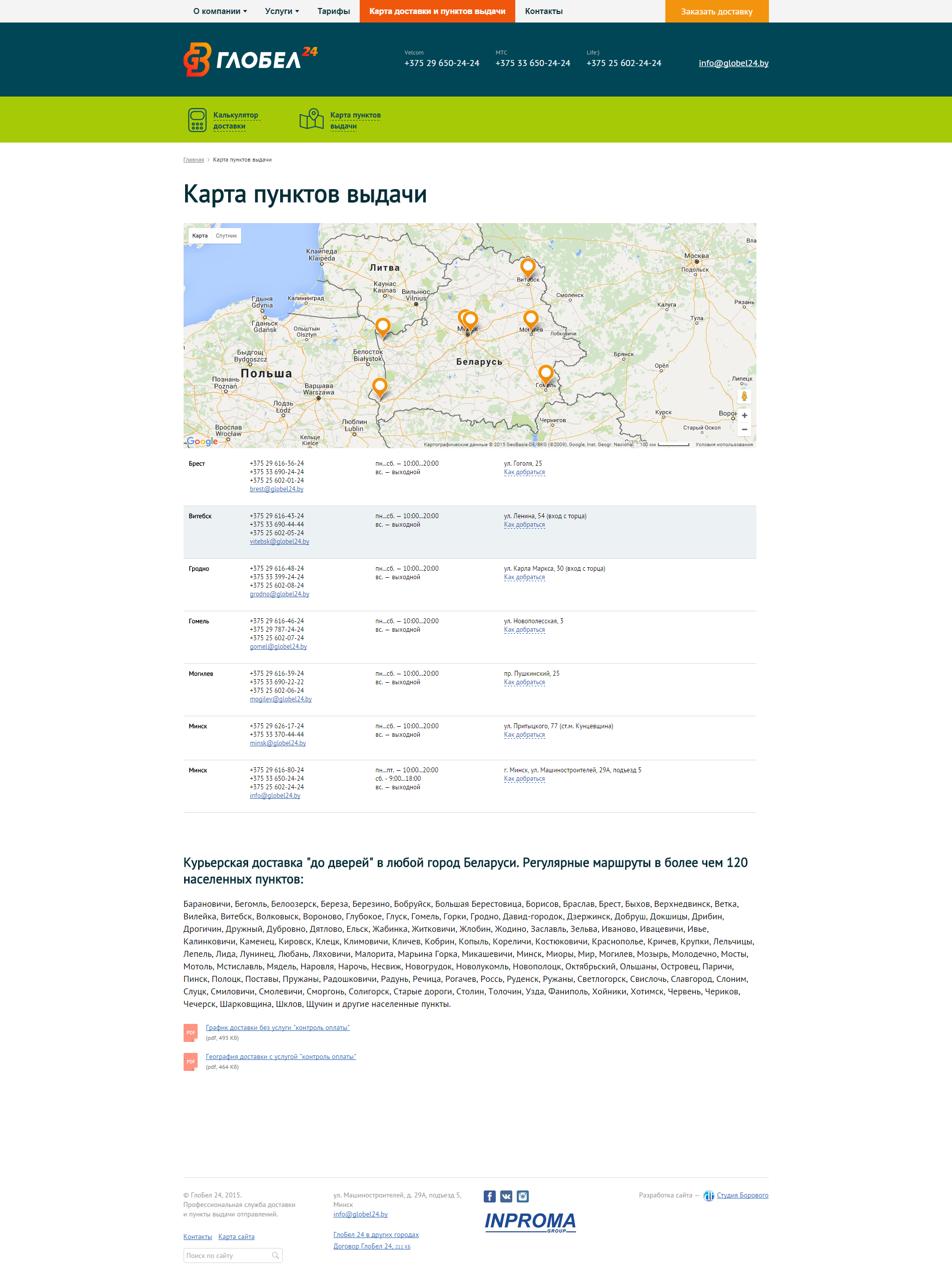Click Как добраться for ул. Притыцкого
Screen dimensions: 952x1273
coord(524,735)
